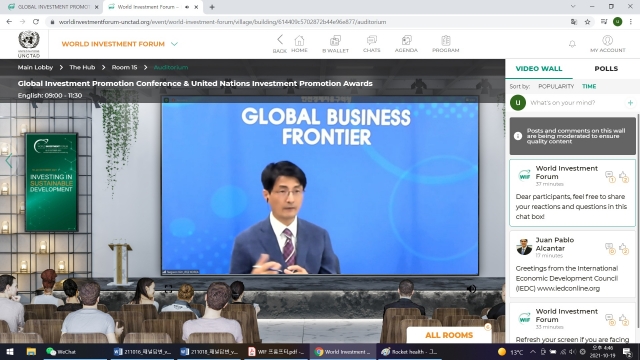Open the Program icon
This screenshot has width=640, height=360.
pyautogui.click(x=446, y=40)
